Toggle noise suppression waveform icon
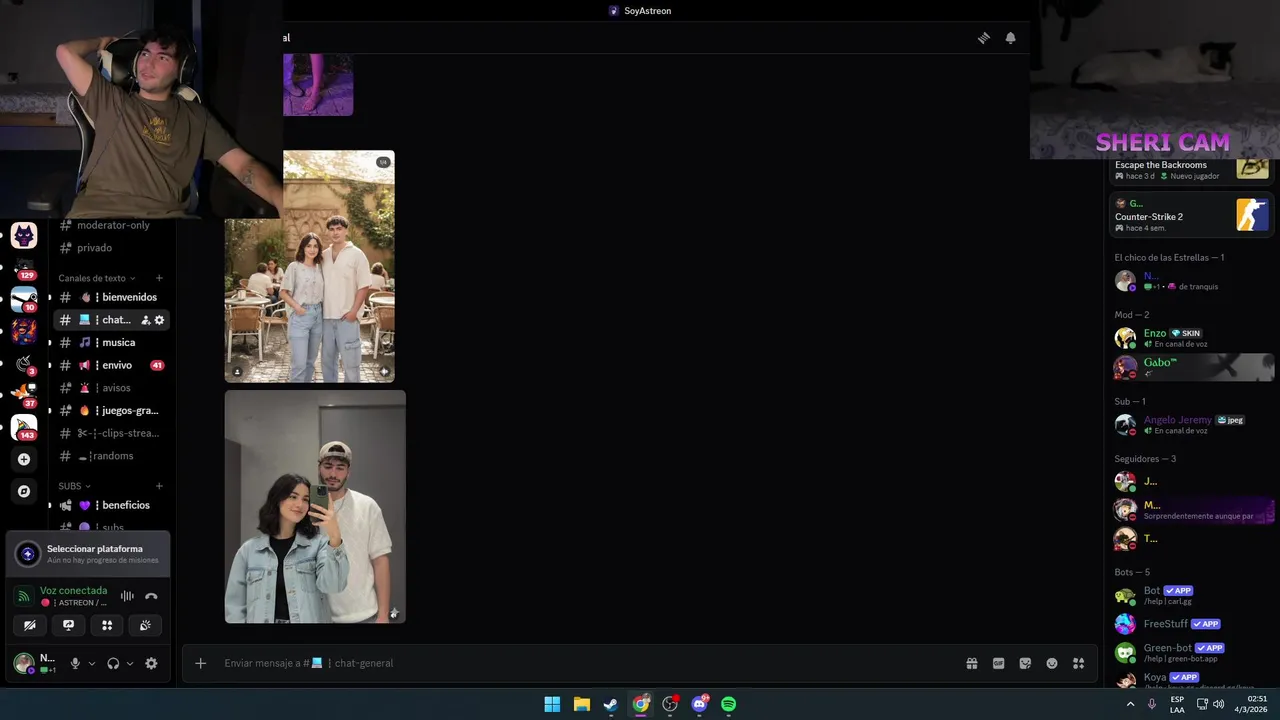 (127, 596)
